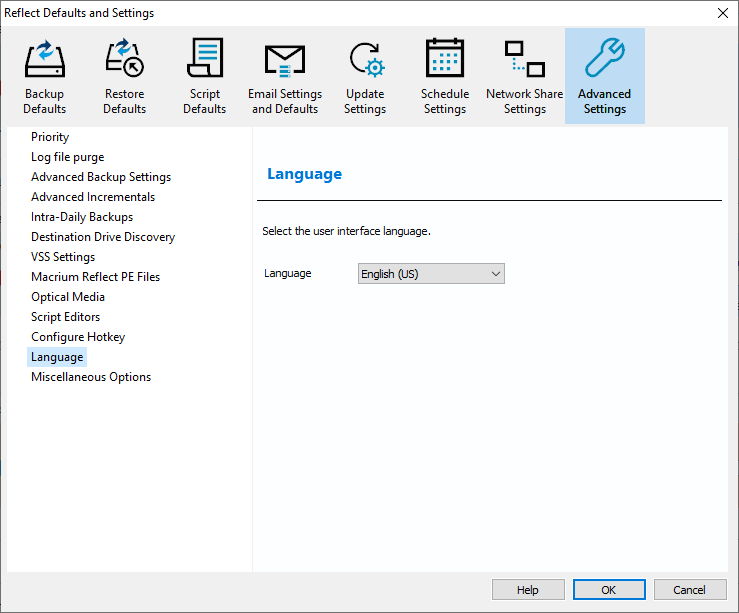The height and width of the screenshot is (613, 739).
Task: Expand the Language dropdown list
Action: click(431, 274)
